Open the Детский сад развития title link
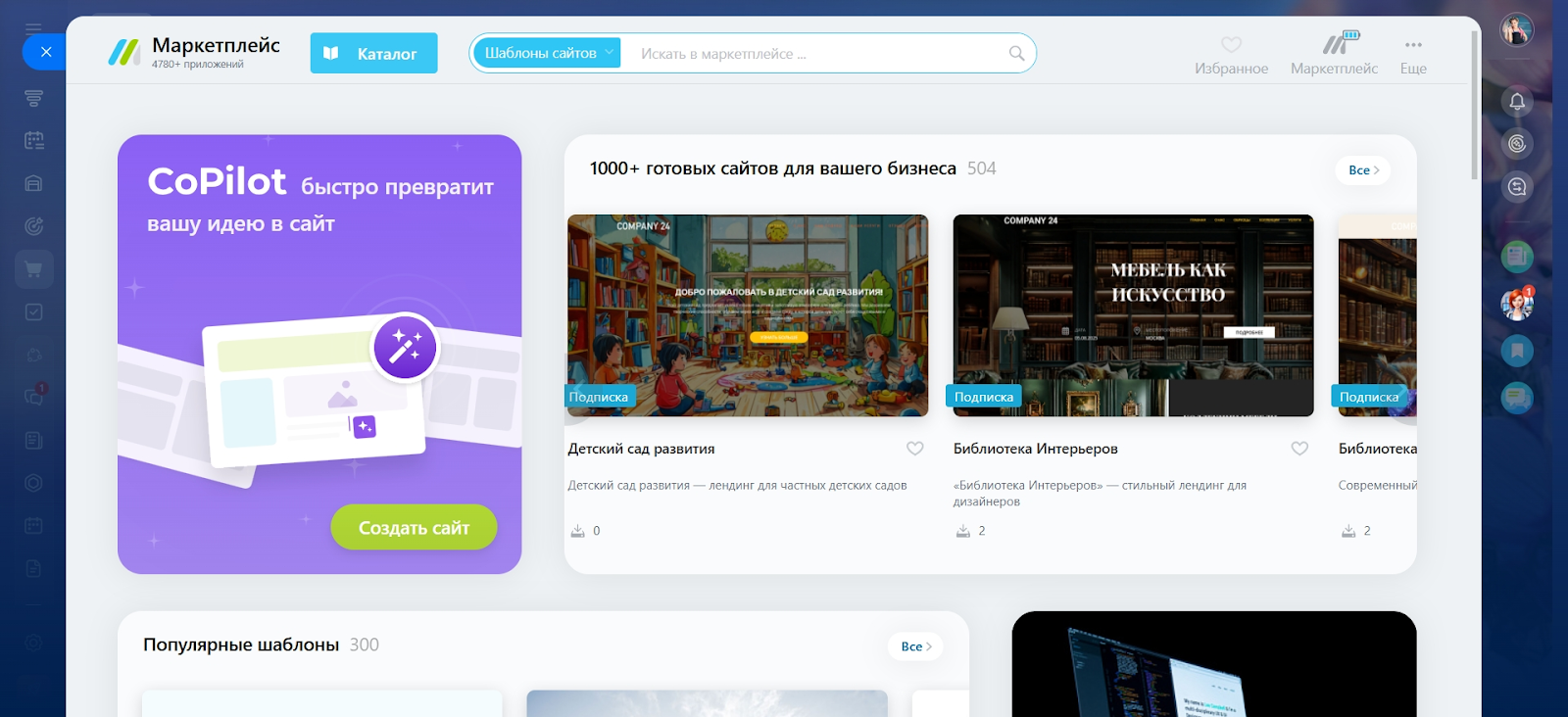The height and width of the screenshot is (717, 1568). click(641, 449)
